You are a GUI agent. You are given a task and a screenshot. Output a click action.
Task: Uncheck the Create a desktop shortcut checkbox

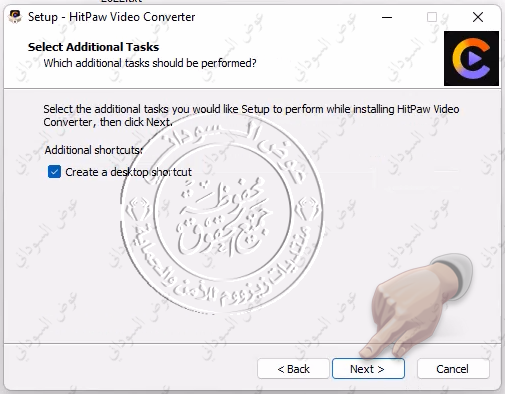click(x=54, y=172)
